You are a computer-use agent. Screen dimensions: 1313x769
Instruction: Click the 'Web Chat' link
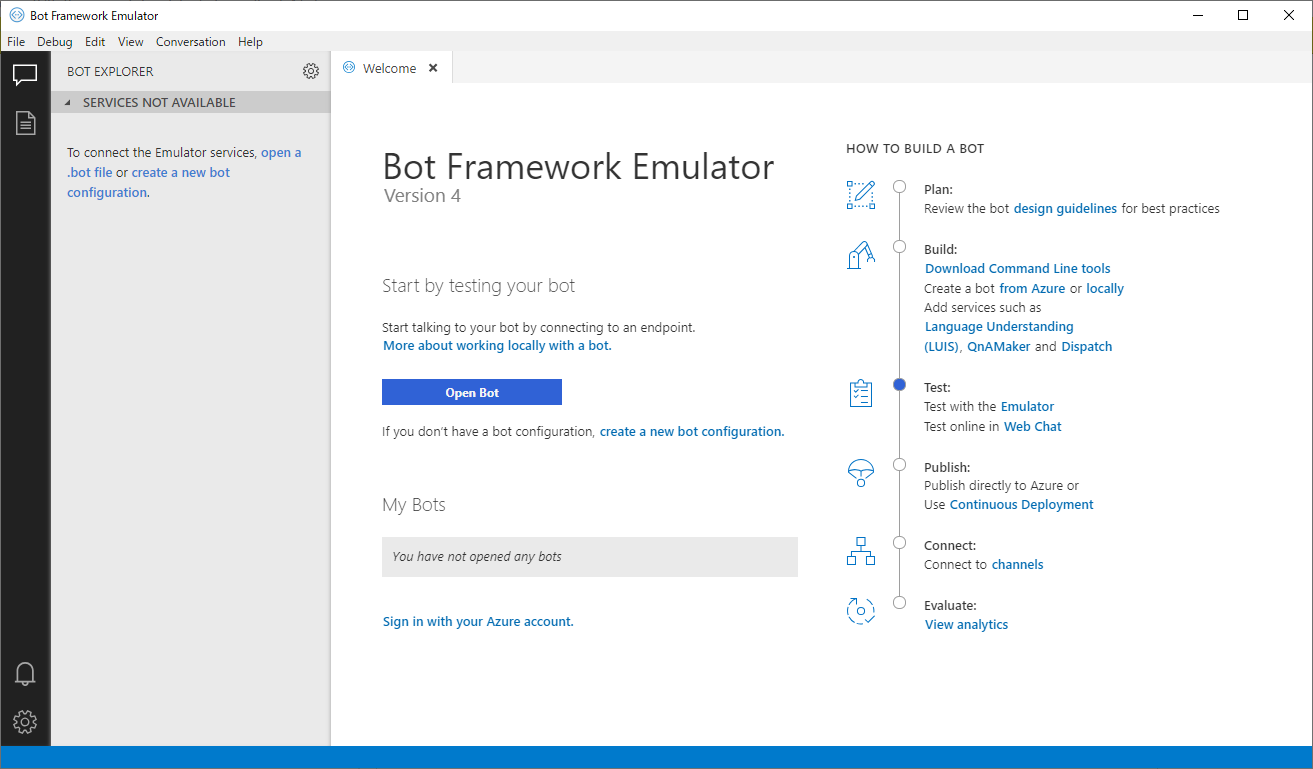coord(1033,427)
